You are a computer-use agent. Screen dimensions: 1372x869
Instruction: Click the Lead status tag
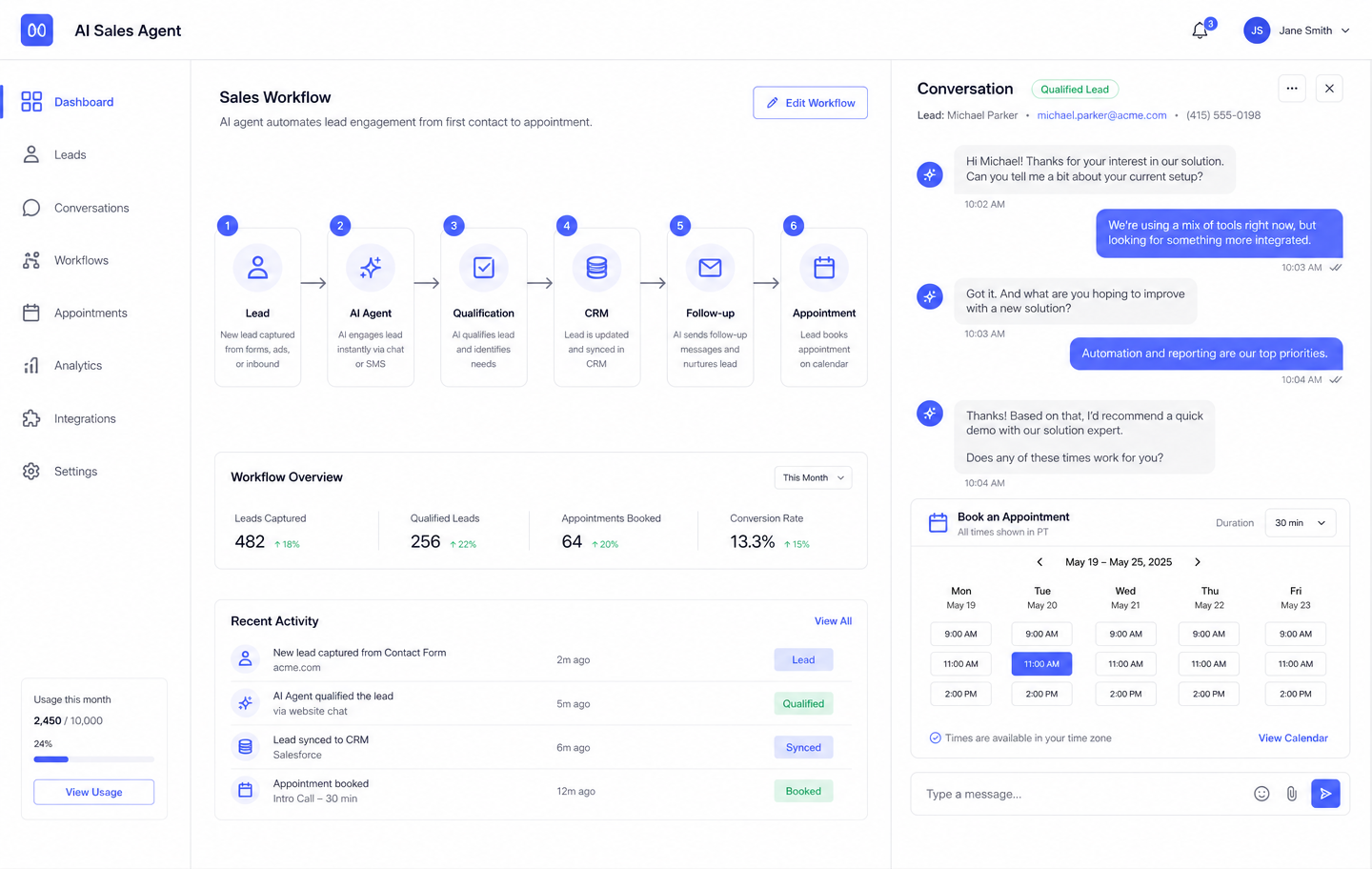tap(803, 659)
